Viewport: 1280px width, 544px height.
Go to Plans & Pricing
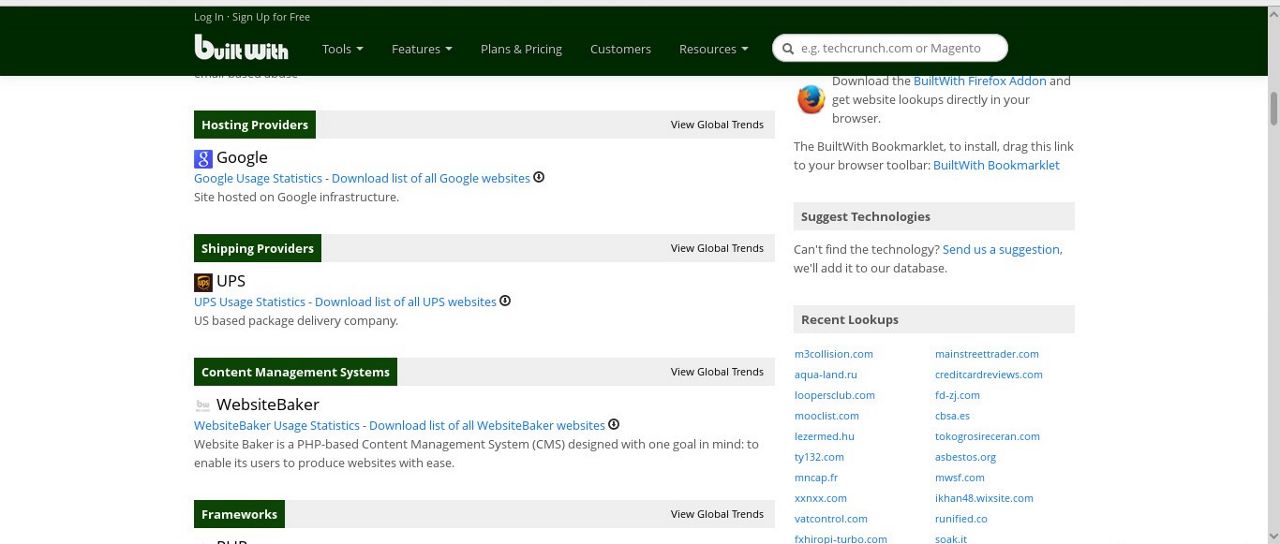coord(521,48)
